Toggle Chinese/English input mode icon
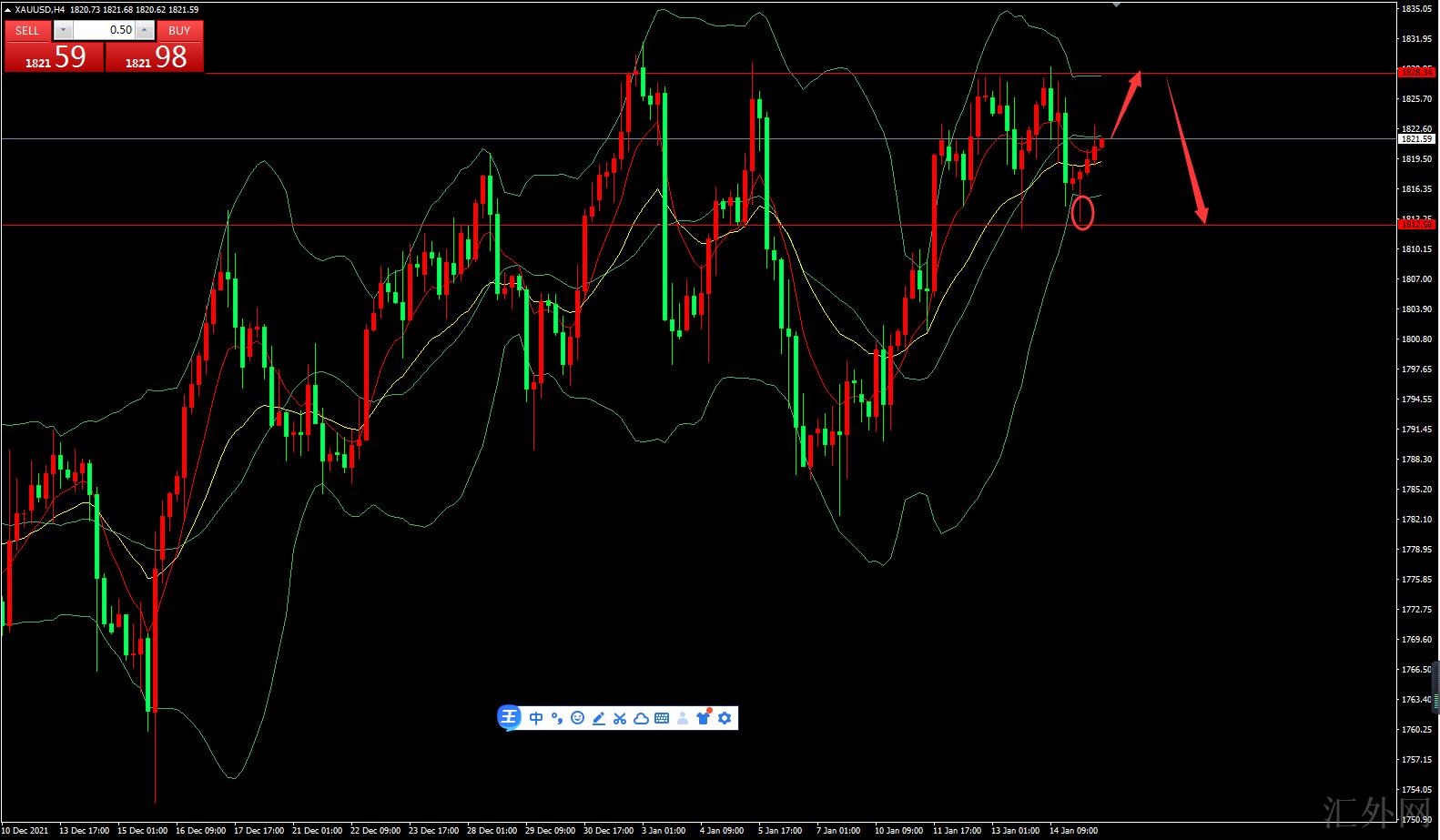Screen dimensions: 1440x840 536,718
